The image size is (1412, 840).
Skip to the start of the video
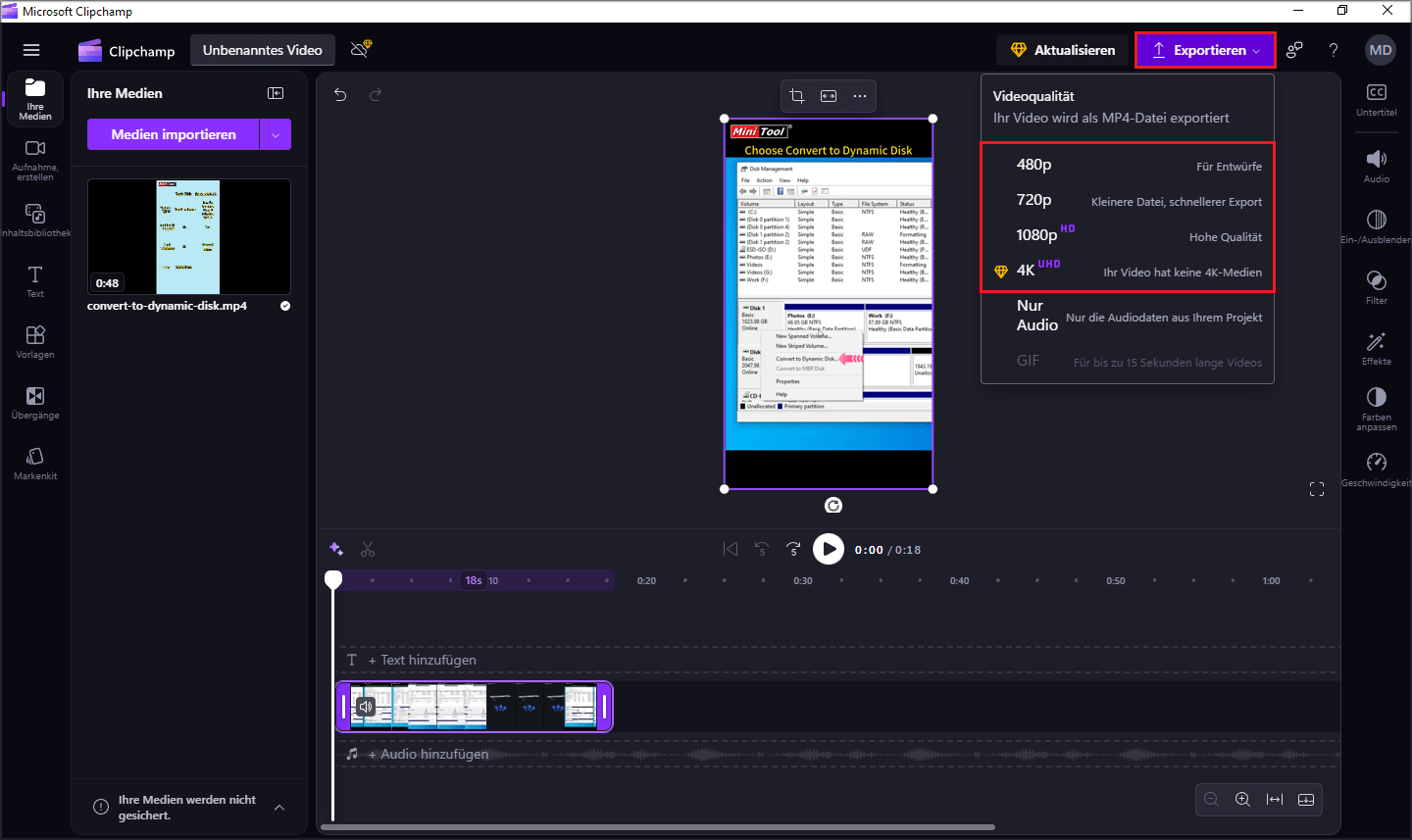pyautogui.click(x=731, y=549)
